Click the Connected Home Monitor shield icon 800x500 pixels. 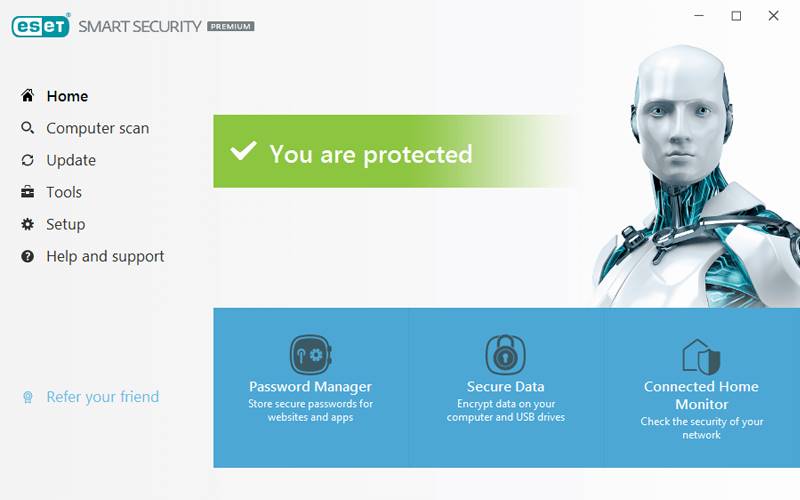[x=701, y=354]
